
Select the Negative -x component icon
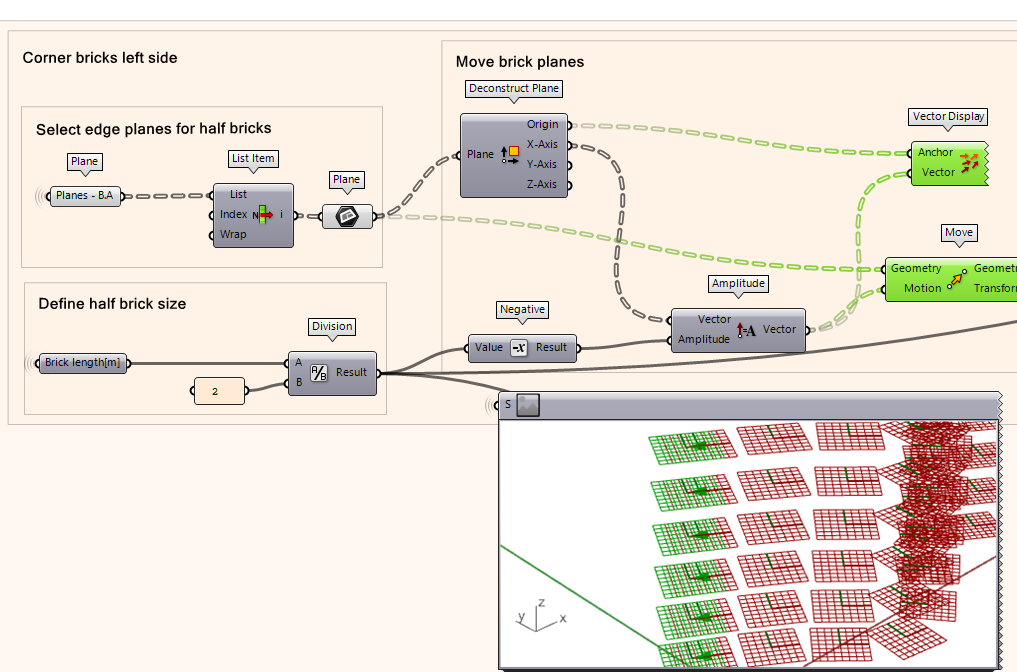(519, 348)
